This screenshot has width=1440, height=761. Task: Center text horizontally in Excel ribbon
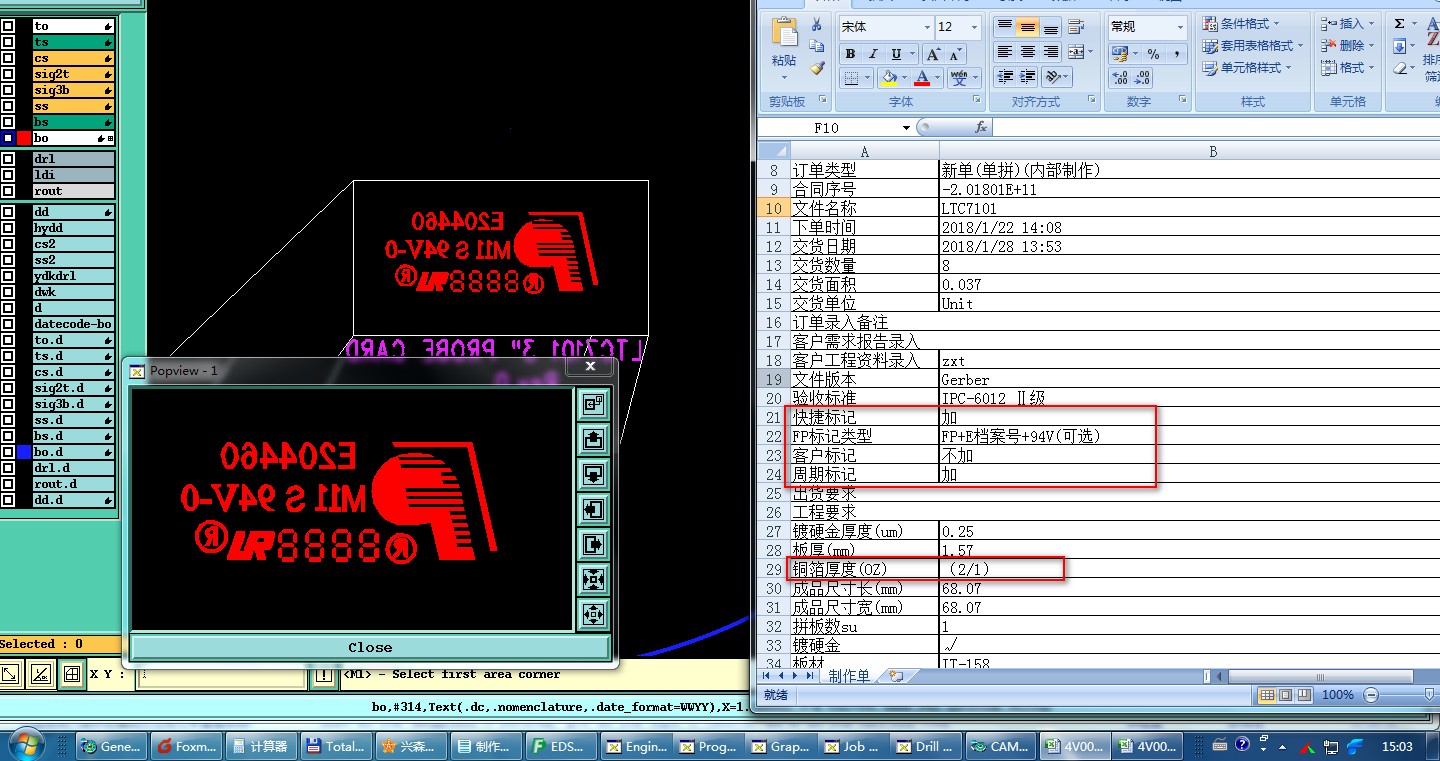pos(1027,52)
